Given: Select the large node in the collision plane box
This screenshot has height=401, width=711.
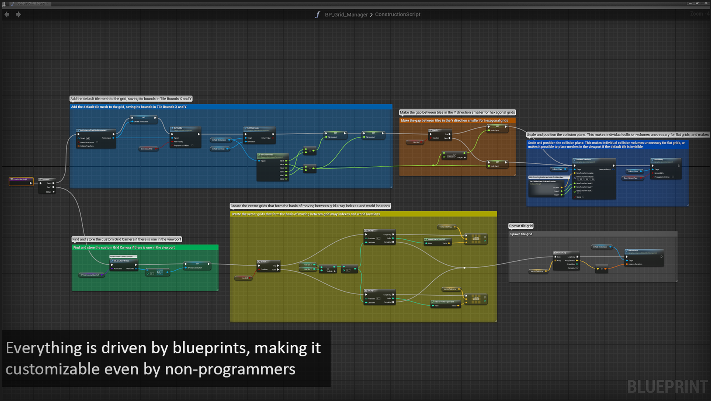Looking at the screenshot, I should (594, 179).
